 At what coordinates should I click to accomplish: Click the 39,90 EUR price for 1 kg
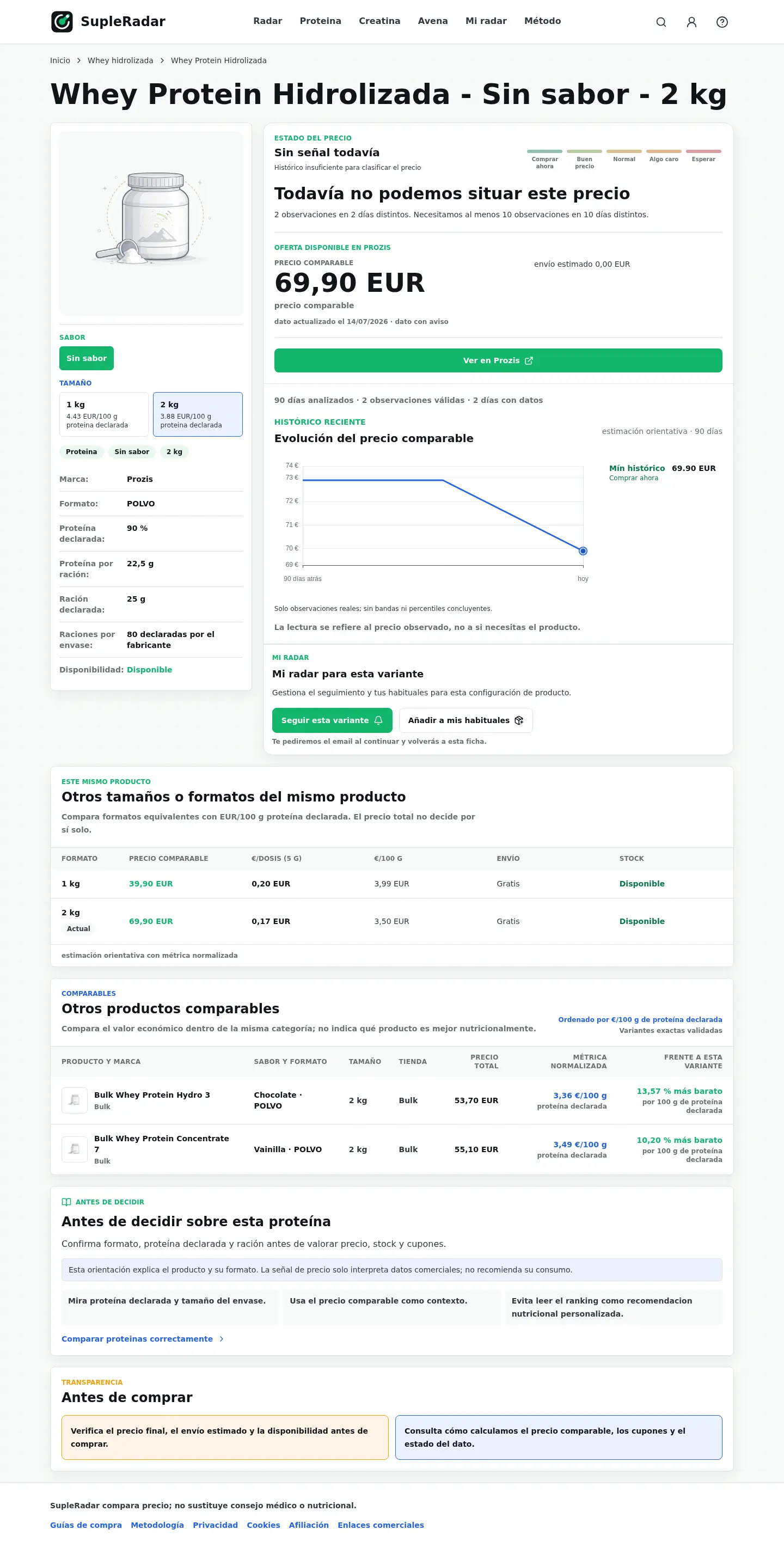(151, 883)
